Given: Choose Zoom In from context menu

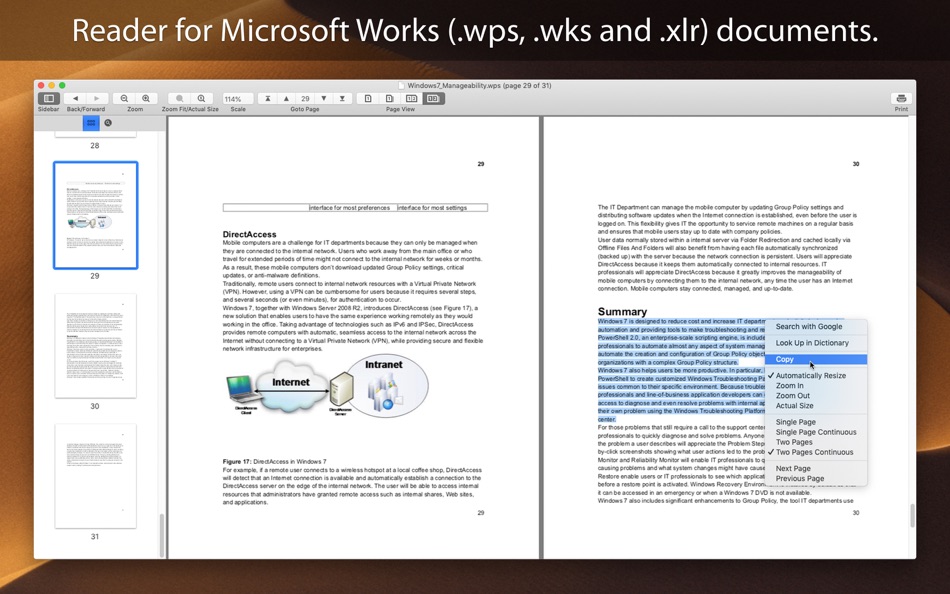Looking at the screenshot, I should [x=815, y=385].
